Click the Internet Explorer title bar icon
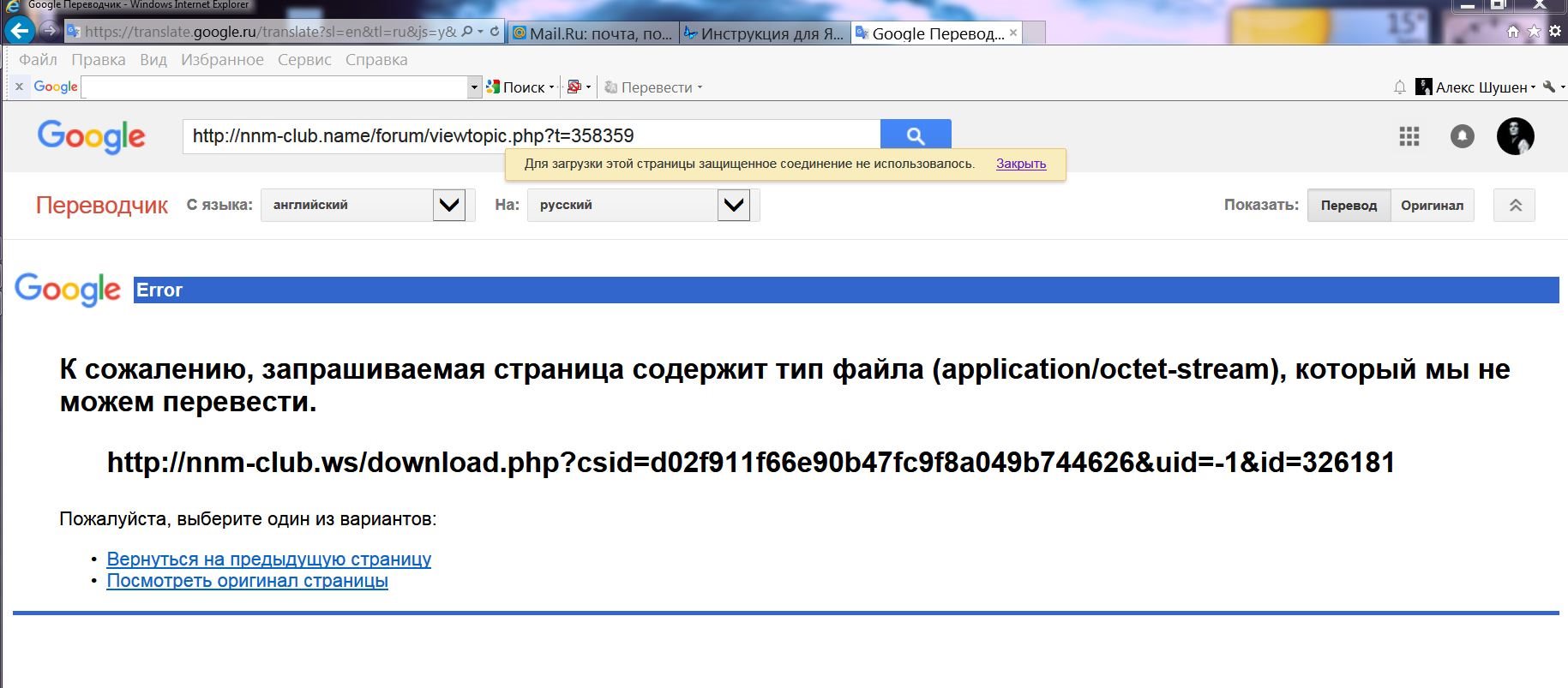 tap(12, 4)
